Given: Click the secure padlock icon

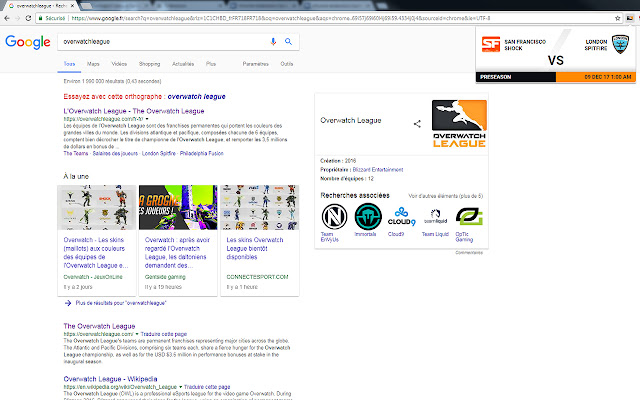Looking at the screenshot, I should 40,18.
